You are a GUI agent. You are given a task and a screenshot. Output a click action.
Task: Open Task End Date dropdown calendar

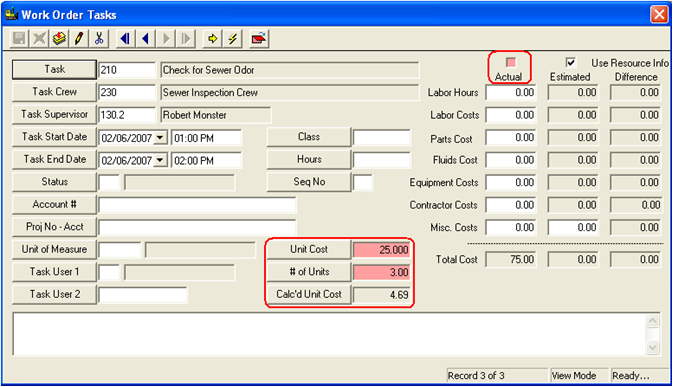click(x=160, y=160)
